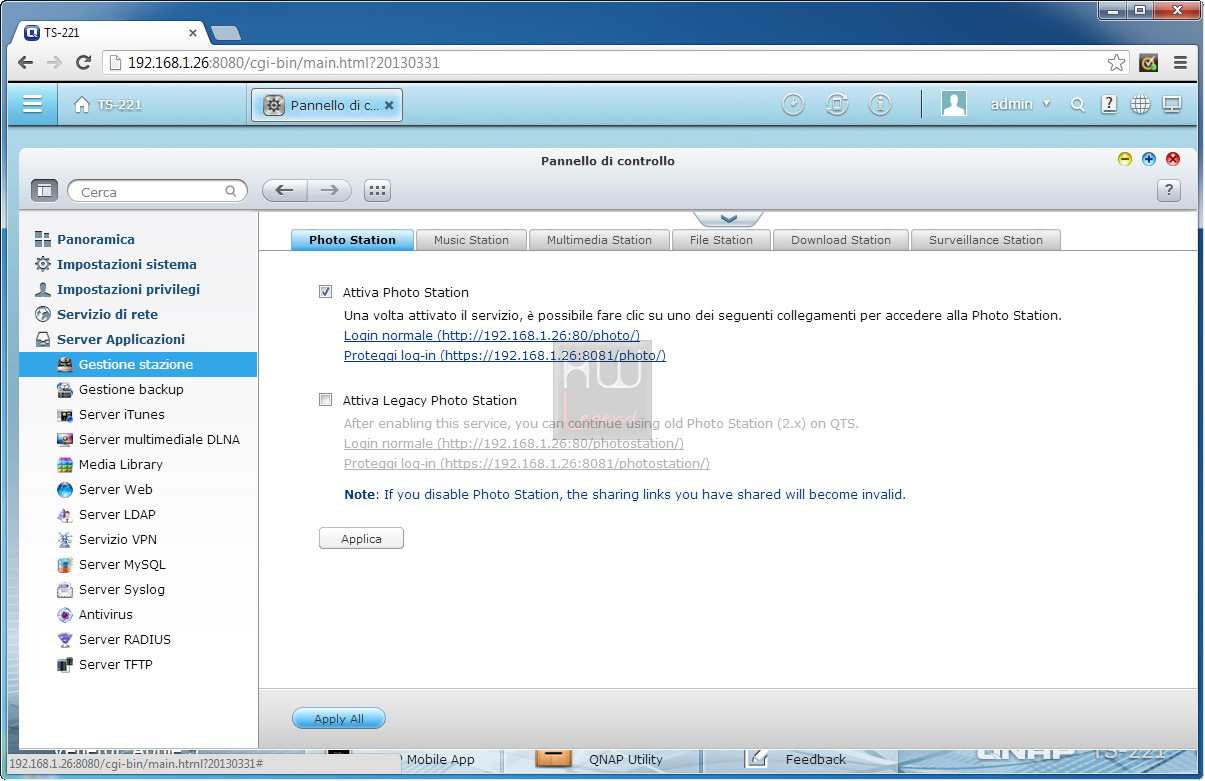Viewport: 1205px width, 781px height.
Task: Switch to the Multimedia Station tab
Action: coord(599,240)
